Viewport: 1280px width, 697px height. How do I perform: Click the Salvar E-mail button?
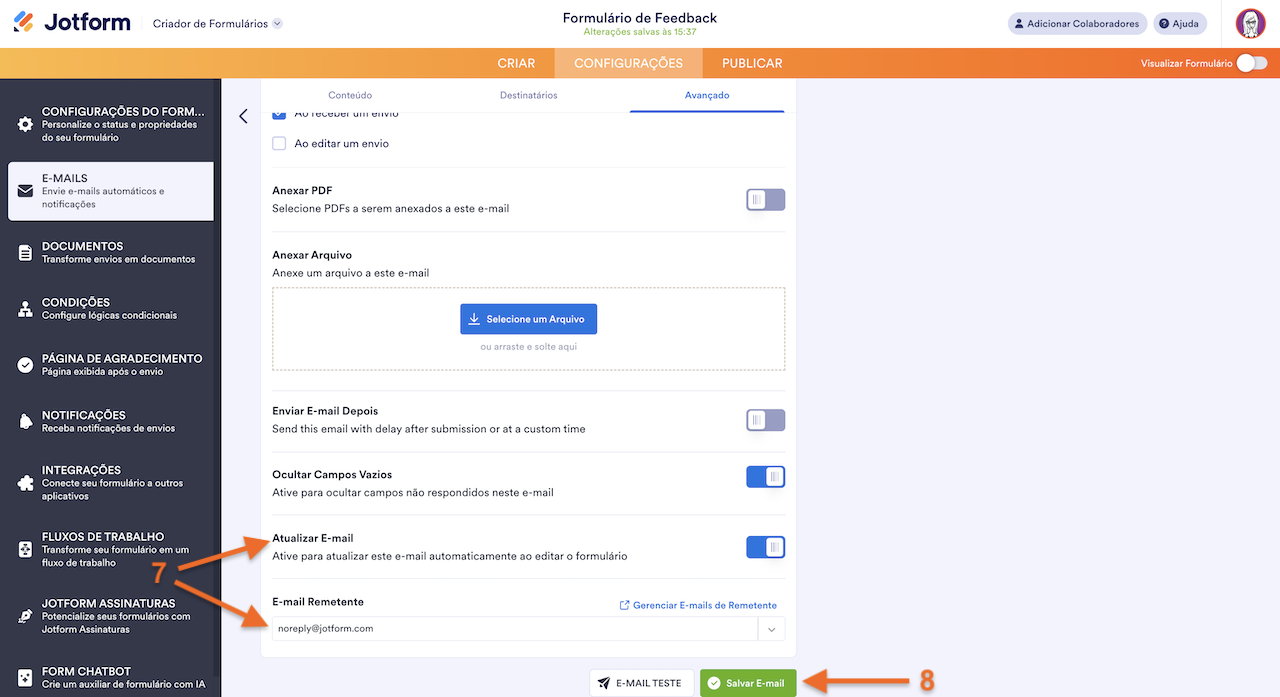coord(748,683)
